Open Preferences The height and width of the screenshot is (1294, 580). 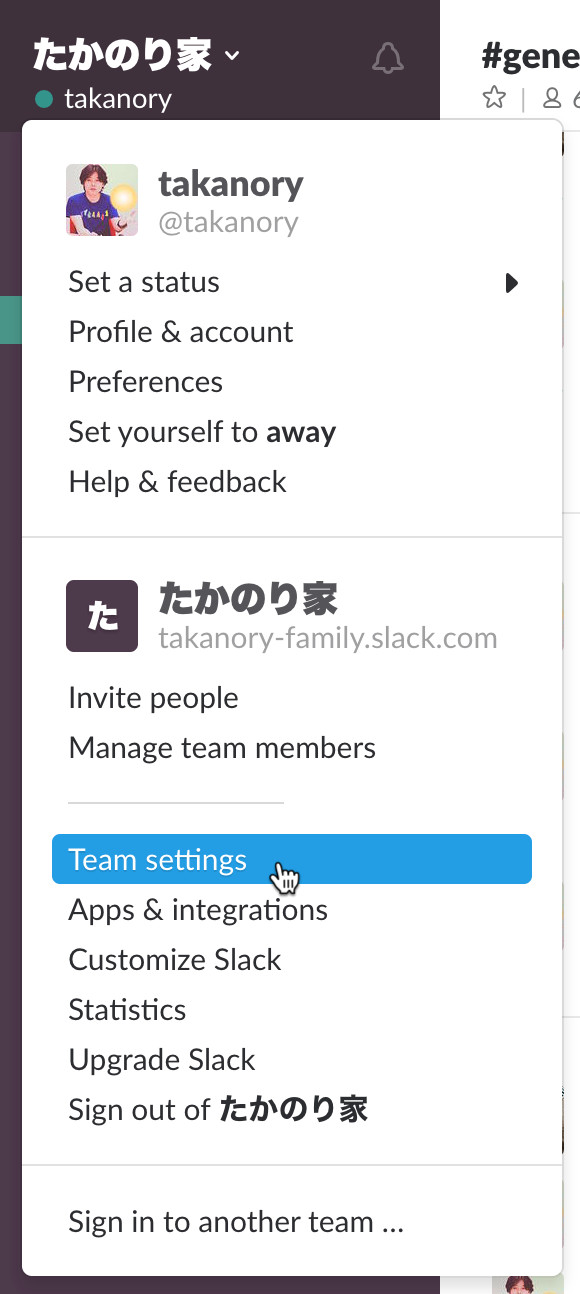coord(146,382)
